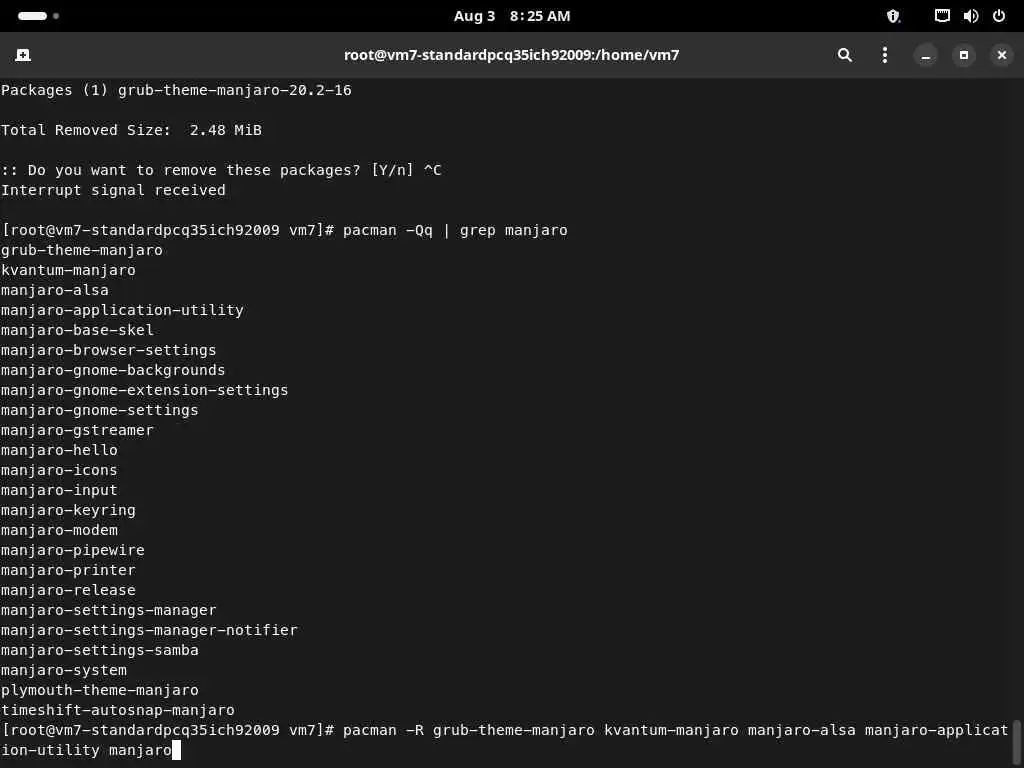Close the terminal window
1024x768 pixels.
click(1002, 56)
